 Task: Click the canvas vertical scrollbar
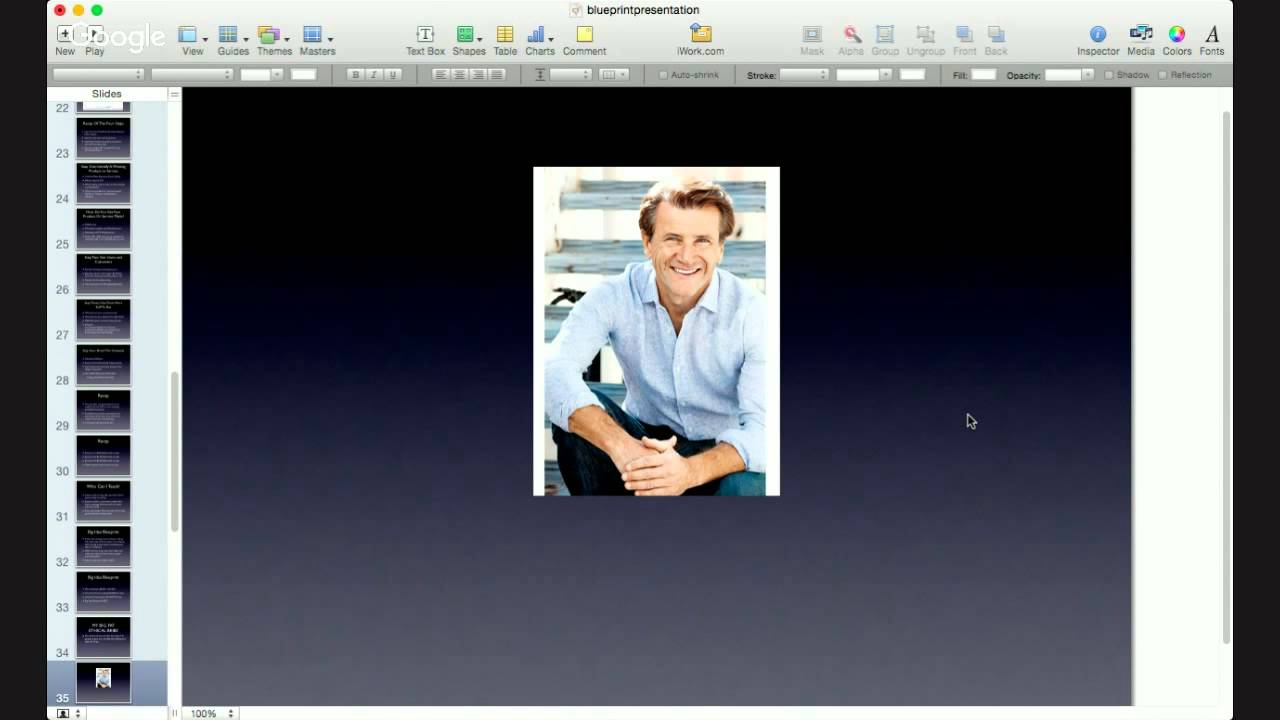tap(1226, 377)
